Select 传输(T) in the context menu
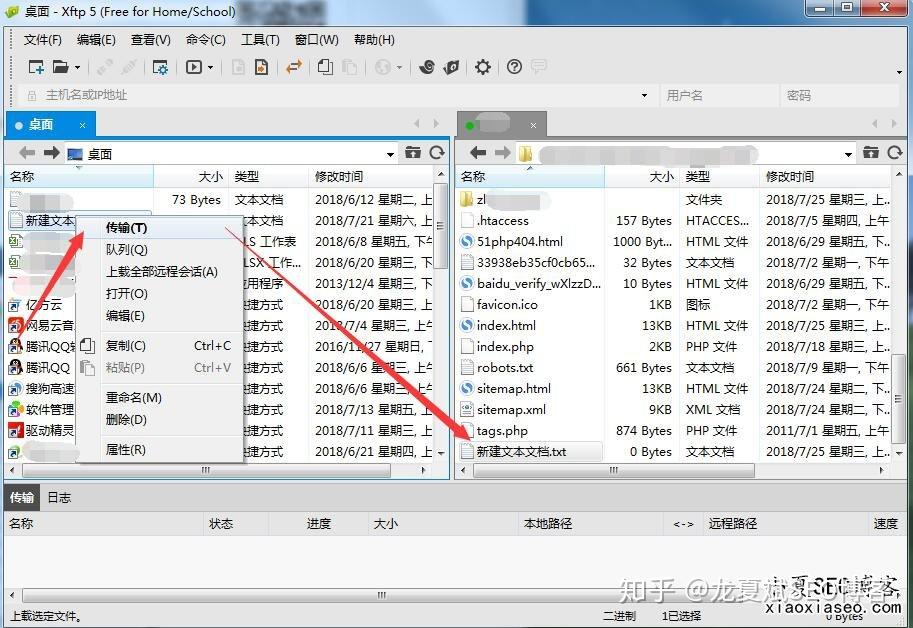This screenshot has height=628, width=913. point(160,228)
